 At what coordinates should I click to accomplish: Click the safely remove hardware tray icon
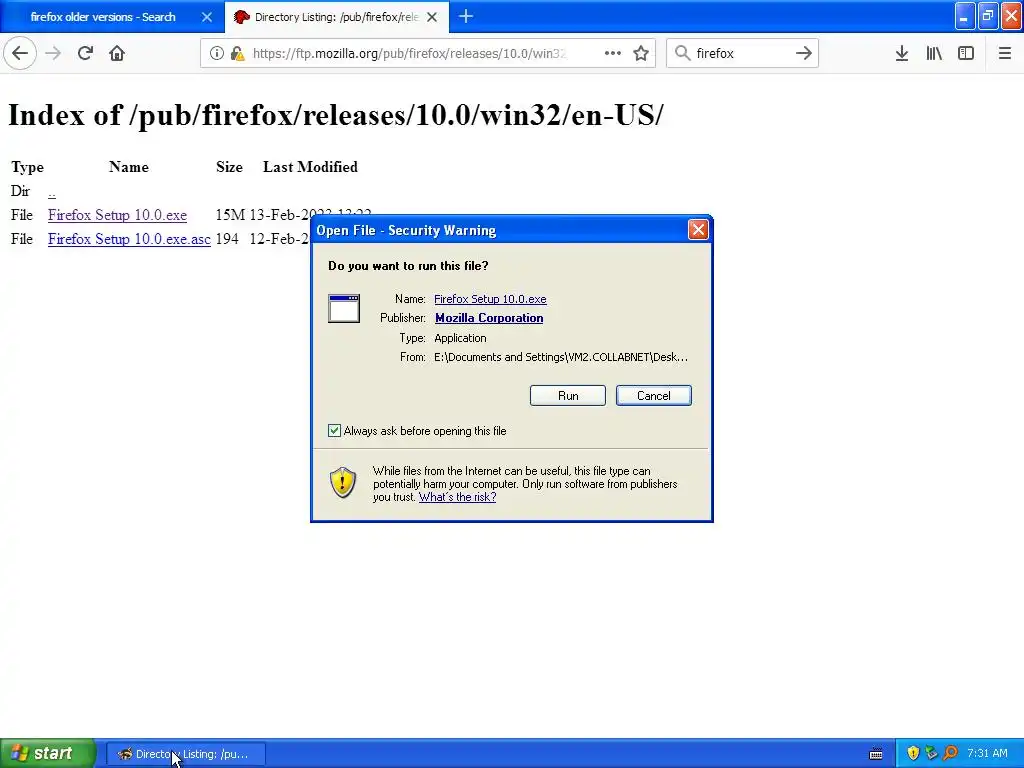(932, 754)
